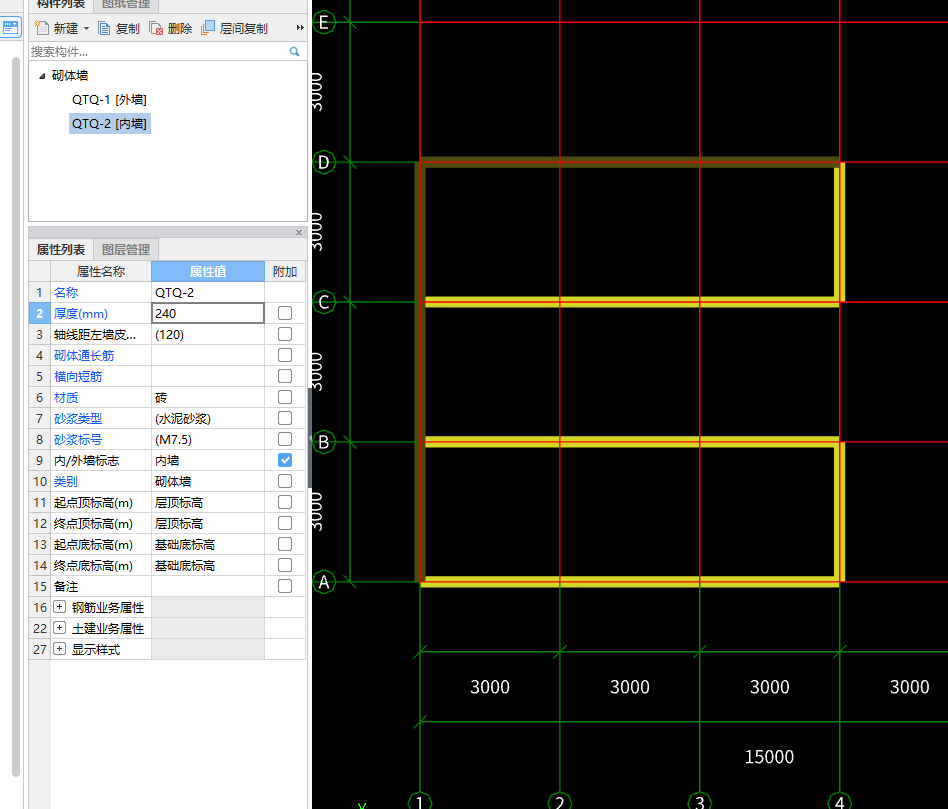Select QTQ-1 [外墙] in component list
The height and width of the screenshot is (809, 948).
(x=109, y=100)
